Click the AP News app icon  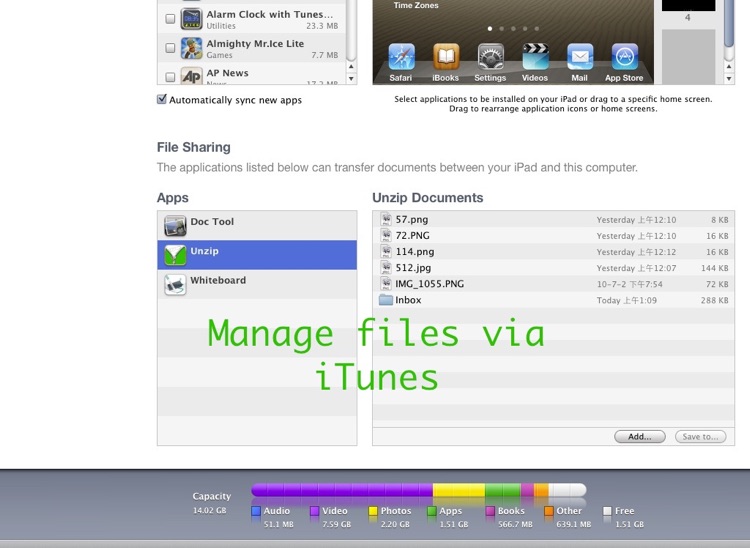[x=191, y=76]
